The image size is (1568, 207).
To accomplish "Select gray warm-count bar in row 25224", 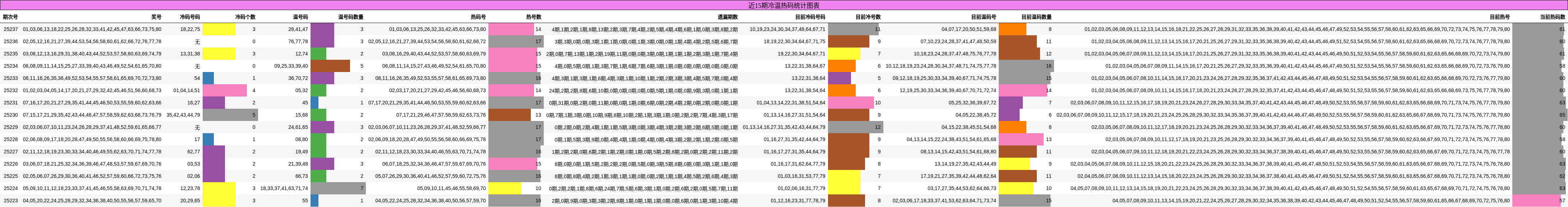I will [339, 188].
